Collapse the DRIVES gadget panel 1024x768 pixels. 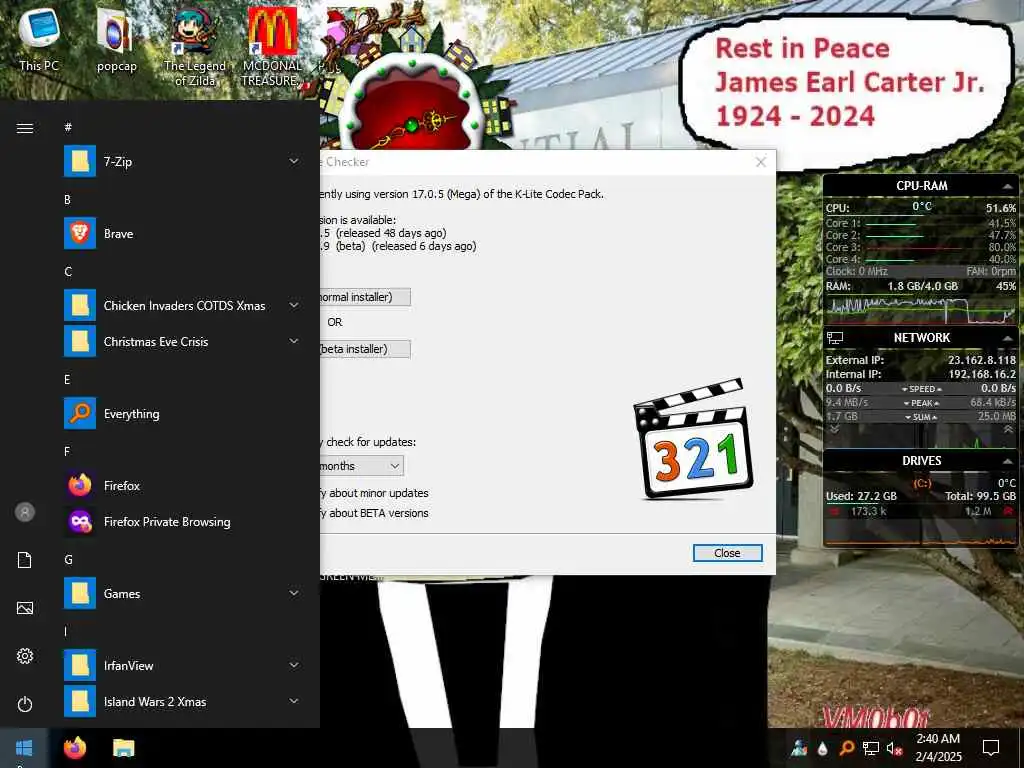pyautogui.click(x=1007, y=461)
